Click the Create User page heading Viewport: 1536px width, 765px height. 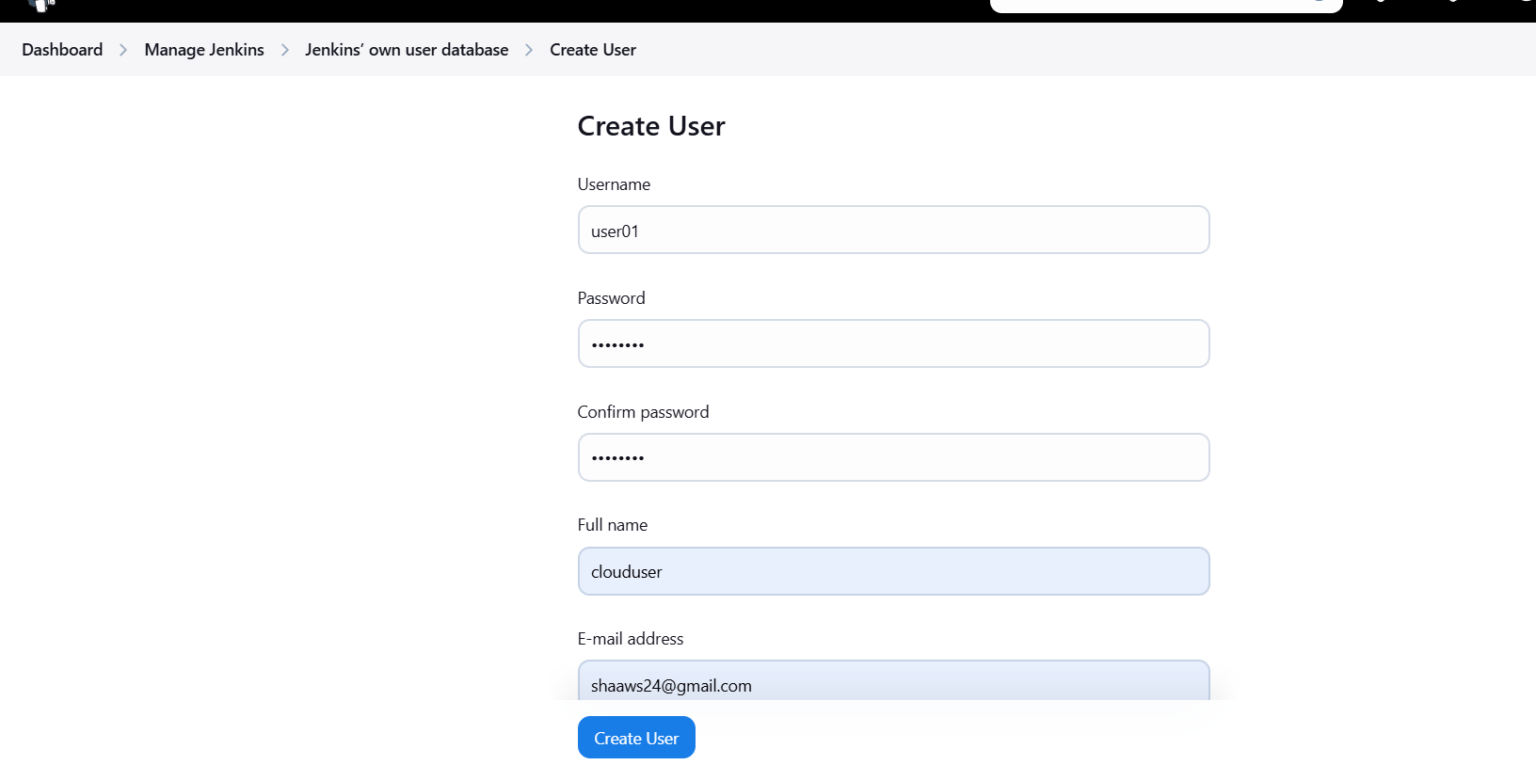click(650, 126)
